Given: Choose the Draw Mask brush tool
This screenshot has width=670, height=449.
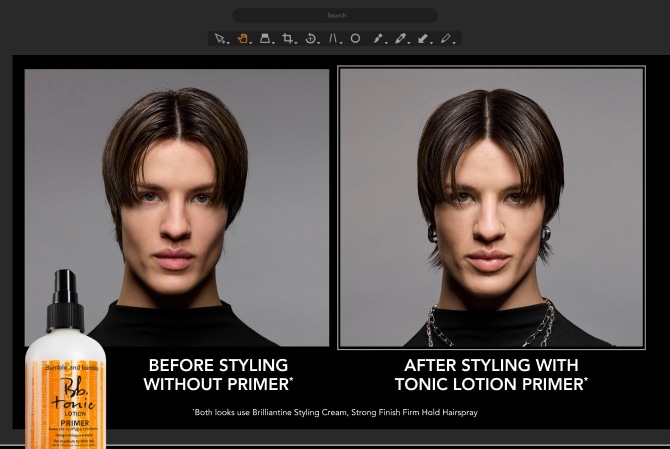Looking at the screenshot, I should click(x=377, y=39).
